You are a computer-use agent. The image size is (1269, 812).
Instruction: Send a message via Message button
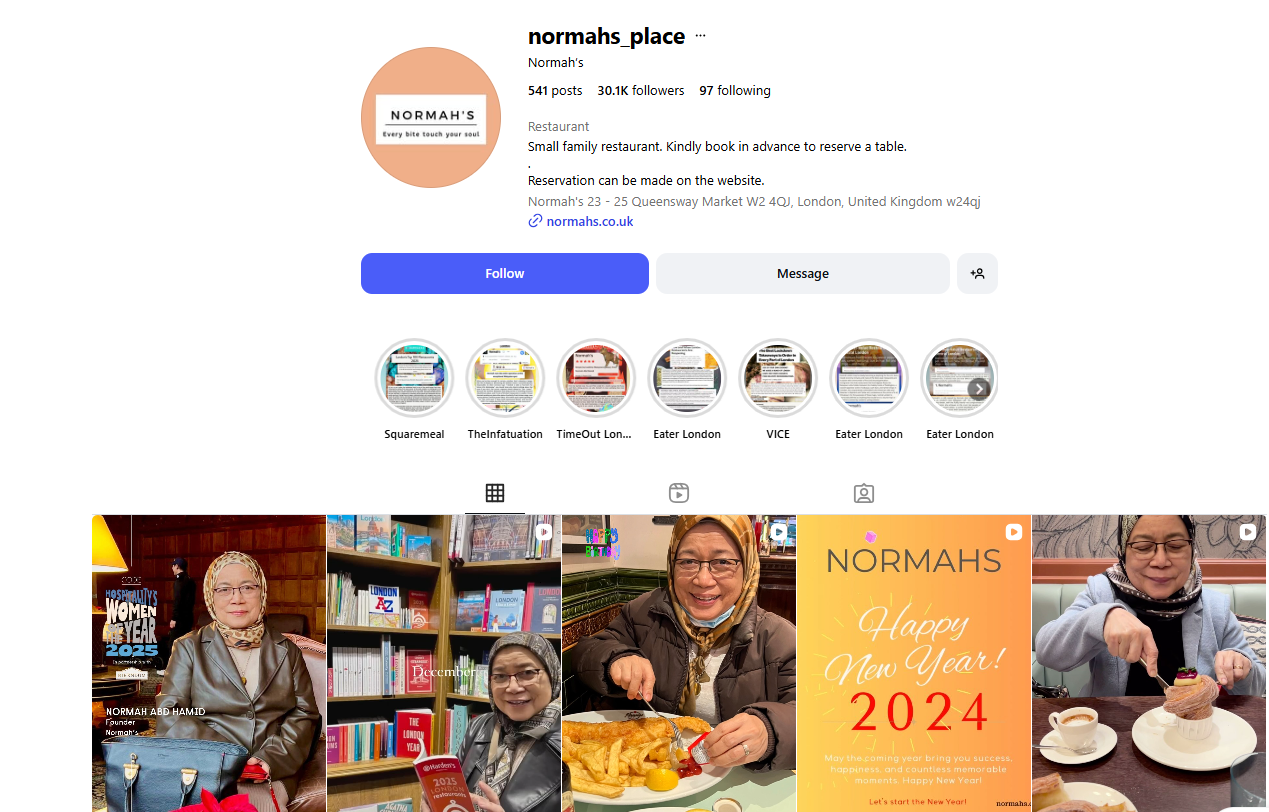coord(803,273)
